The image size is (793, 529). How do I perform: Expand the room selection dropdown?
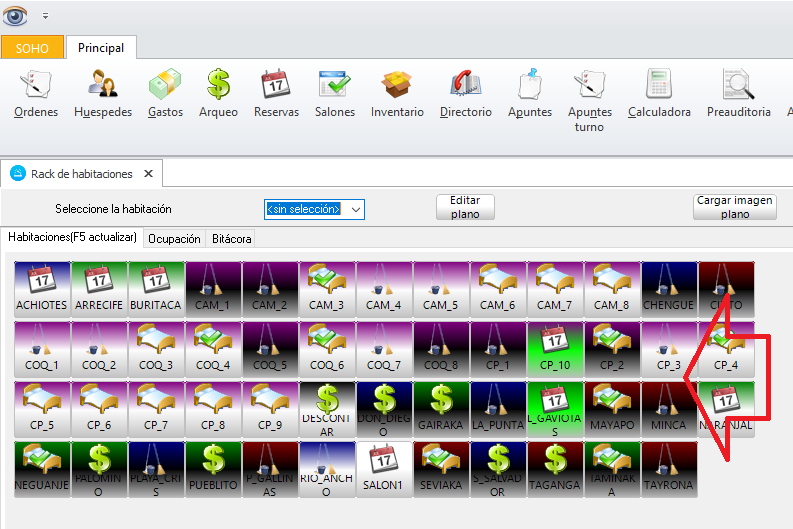pos(355,209)
